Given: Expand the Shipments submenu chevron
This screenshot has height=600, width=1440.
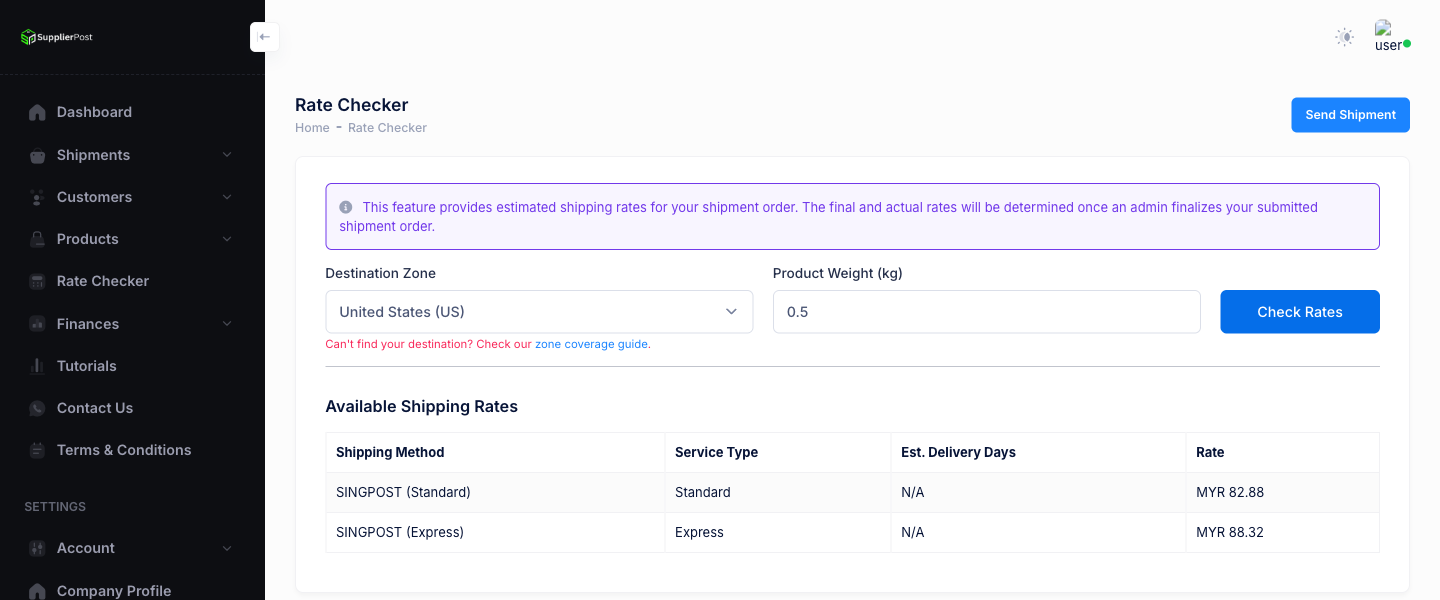Looking at the screenshot, I should point(227,155).
